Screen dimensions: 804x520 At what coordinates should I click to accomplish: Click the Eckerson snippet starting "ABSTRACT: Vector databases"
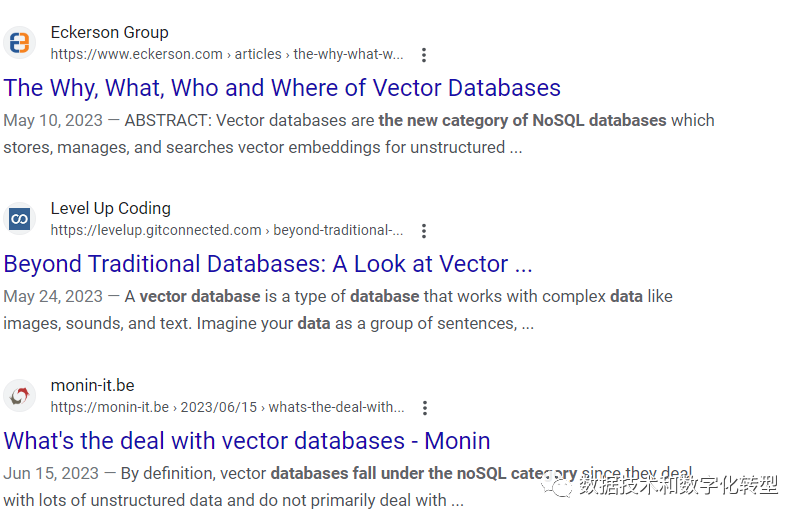(x=358, y=134)
